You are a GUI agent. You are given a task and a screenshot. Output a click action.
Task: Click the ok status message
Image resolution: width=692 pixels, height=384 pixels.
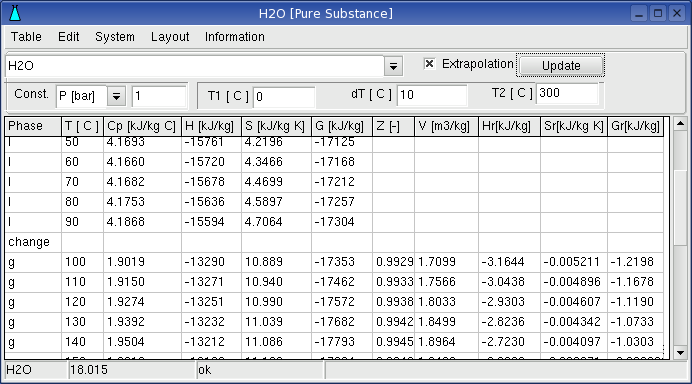260,370
